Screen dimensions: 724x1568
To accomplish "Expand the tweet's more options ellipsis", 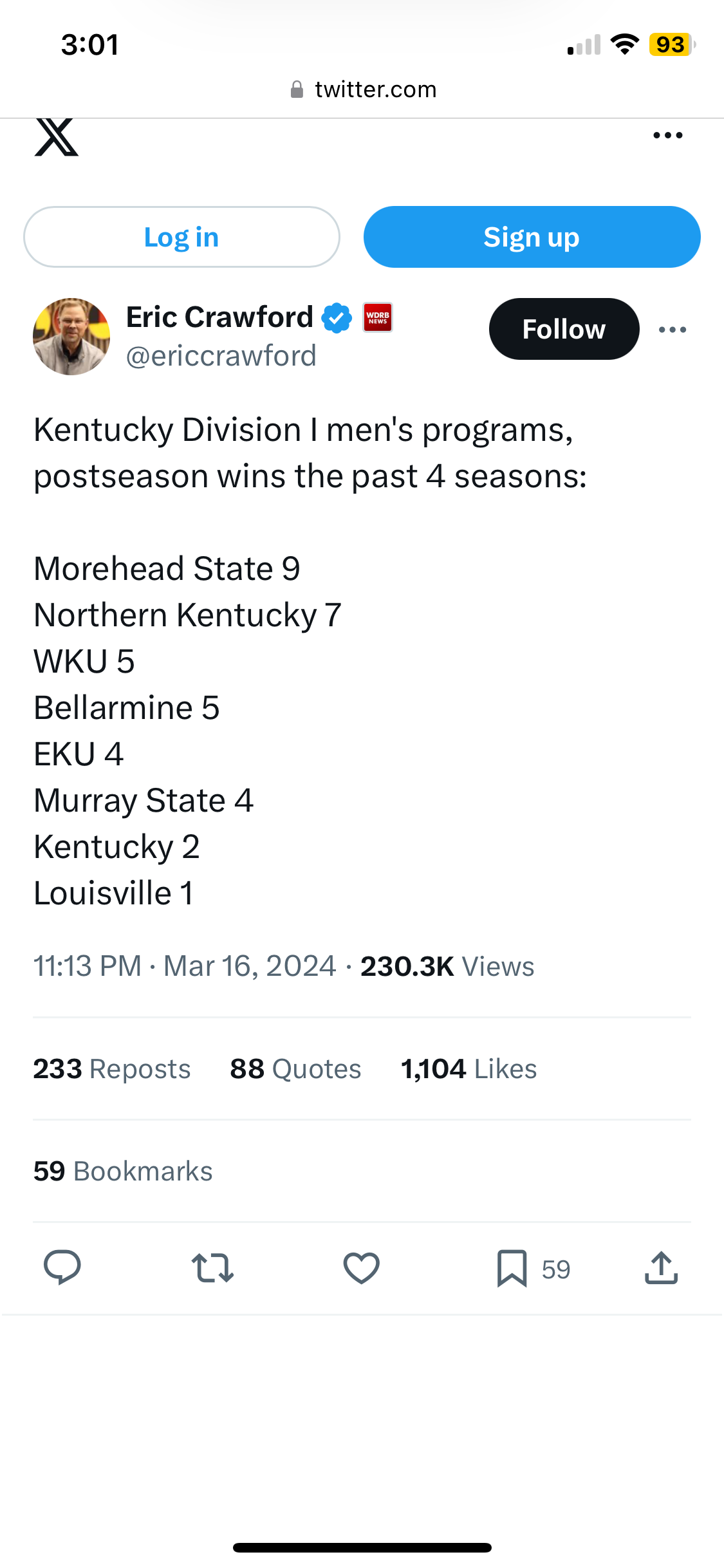I will coord(673,330).
